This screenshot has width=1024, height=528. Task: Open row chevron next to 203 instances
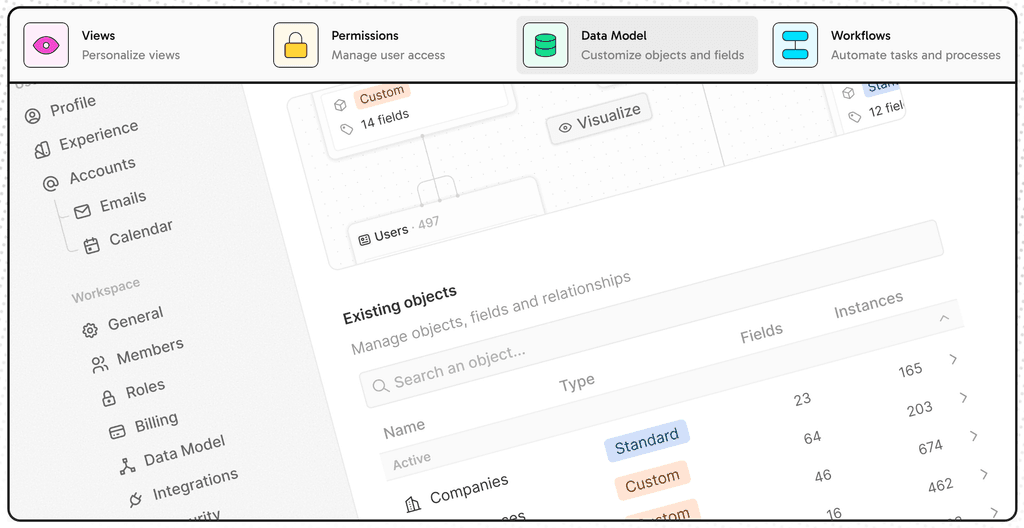pyautogui.click(x=963, y=397)
